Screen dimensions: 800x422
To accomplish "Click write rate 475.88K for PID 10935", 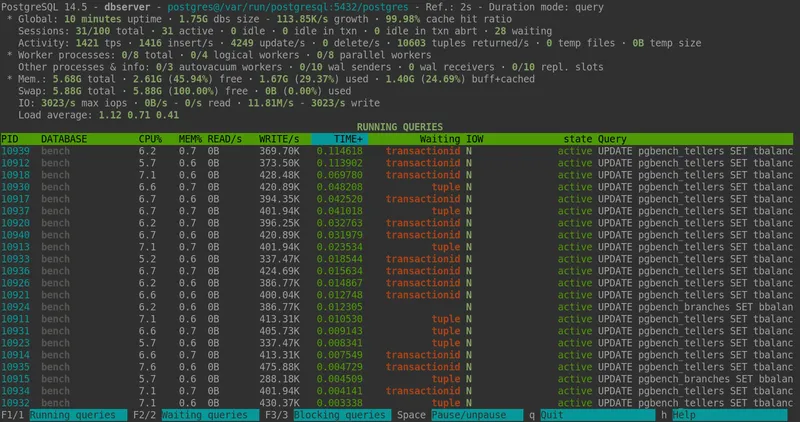I will pos(279,367).
